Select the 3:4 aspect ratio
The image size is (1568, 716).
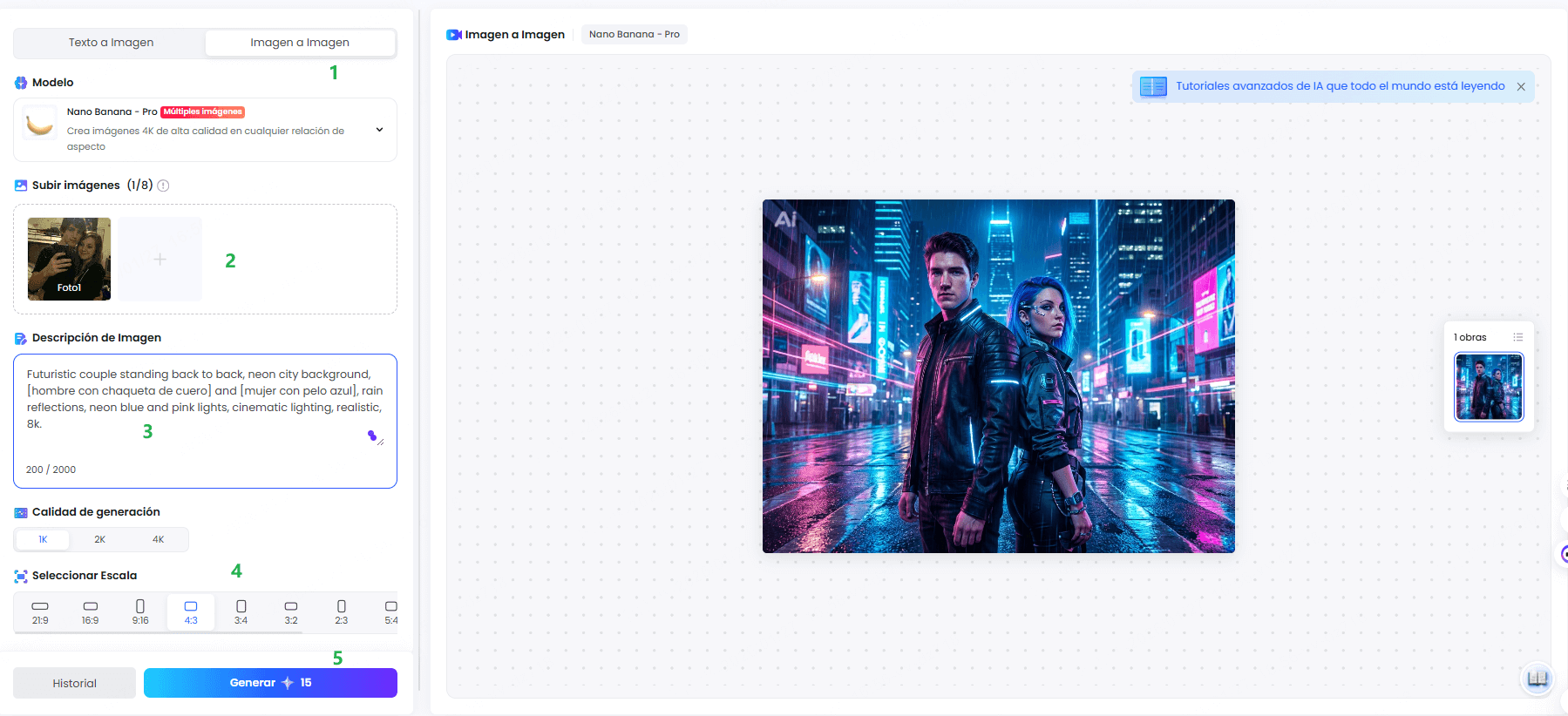pyautogui.click(x=241, y=612)
